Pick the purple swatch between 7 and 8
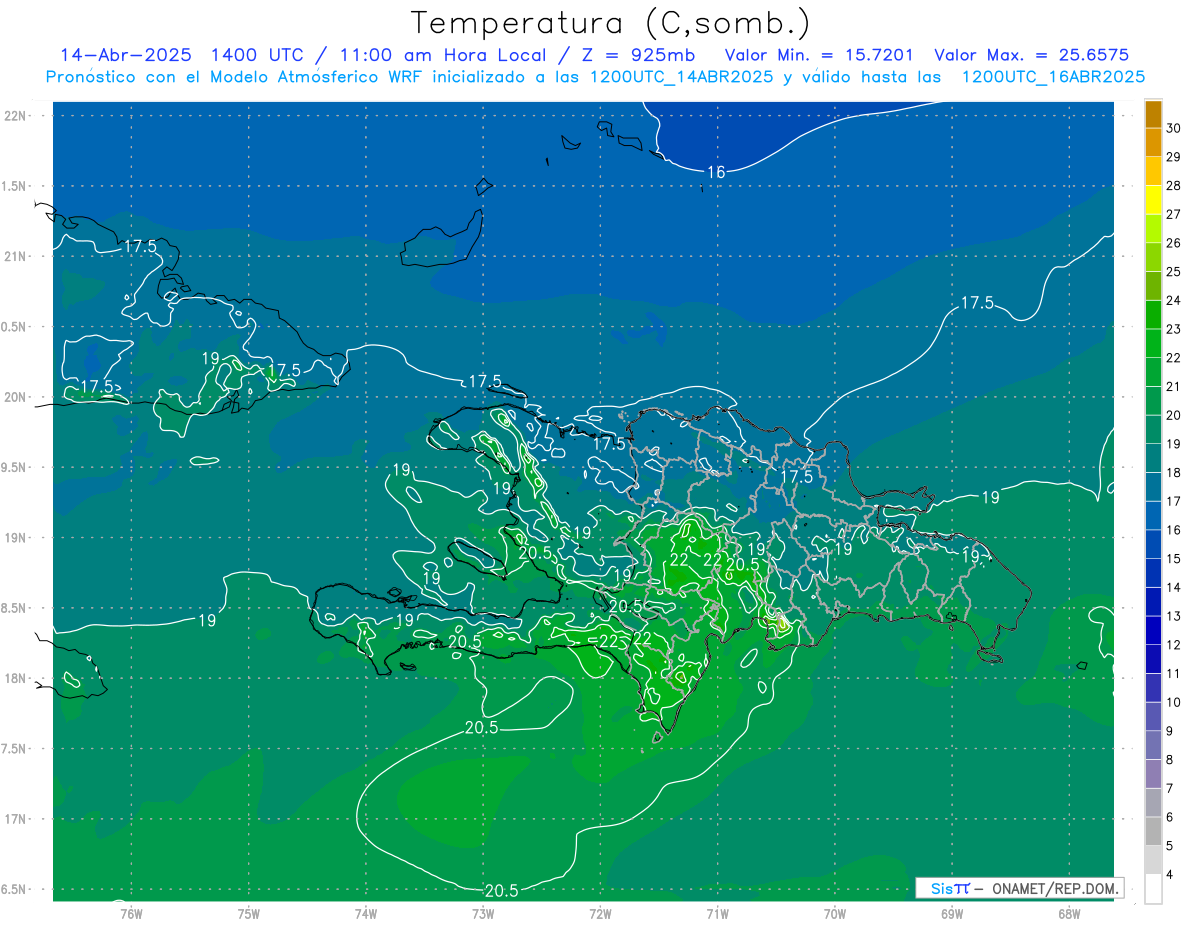The image size is (1200, 927). [1153, 774]
